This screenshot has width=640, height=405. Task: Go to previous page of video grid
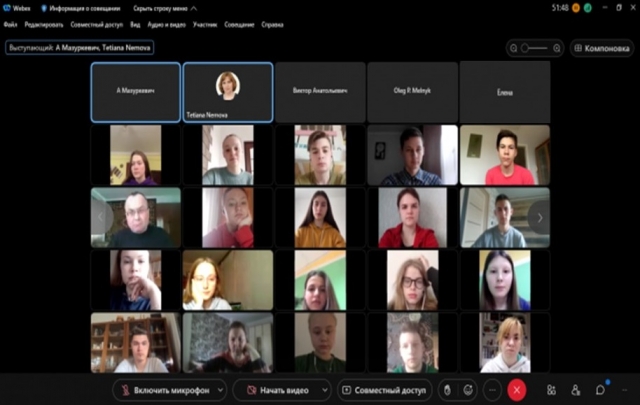100,217
